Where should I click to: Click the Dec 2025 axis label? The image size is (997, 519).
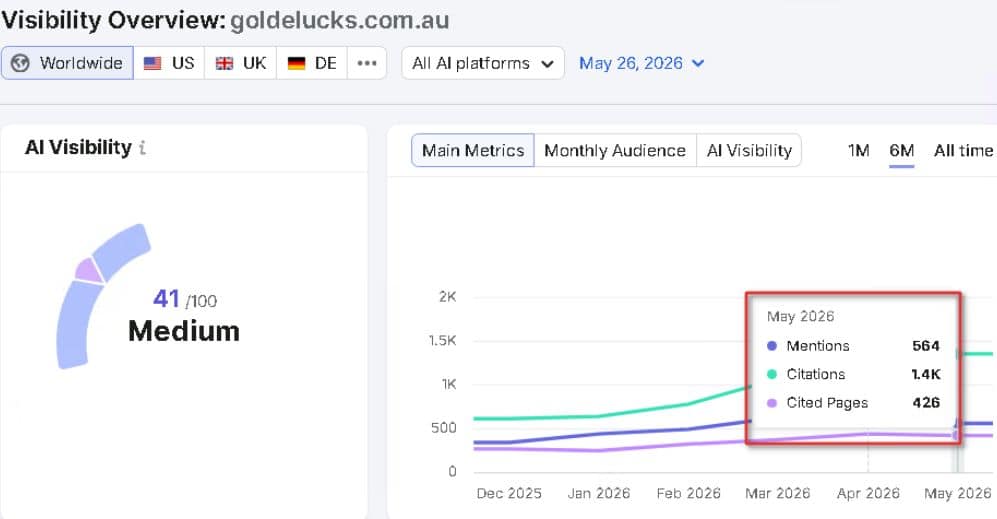coord(509,494)
